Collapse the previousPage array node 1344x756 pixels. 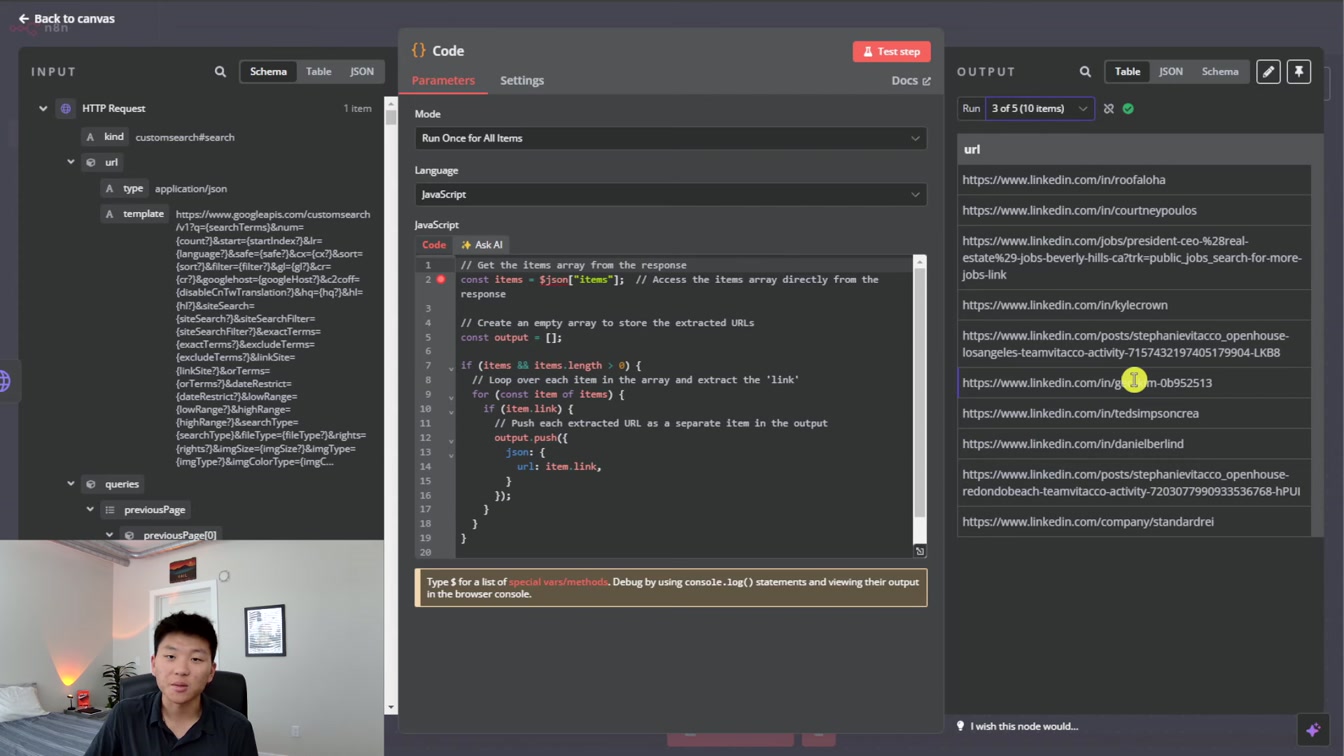[90, 510]
